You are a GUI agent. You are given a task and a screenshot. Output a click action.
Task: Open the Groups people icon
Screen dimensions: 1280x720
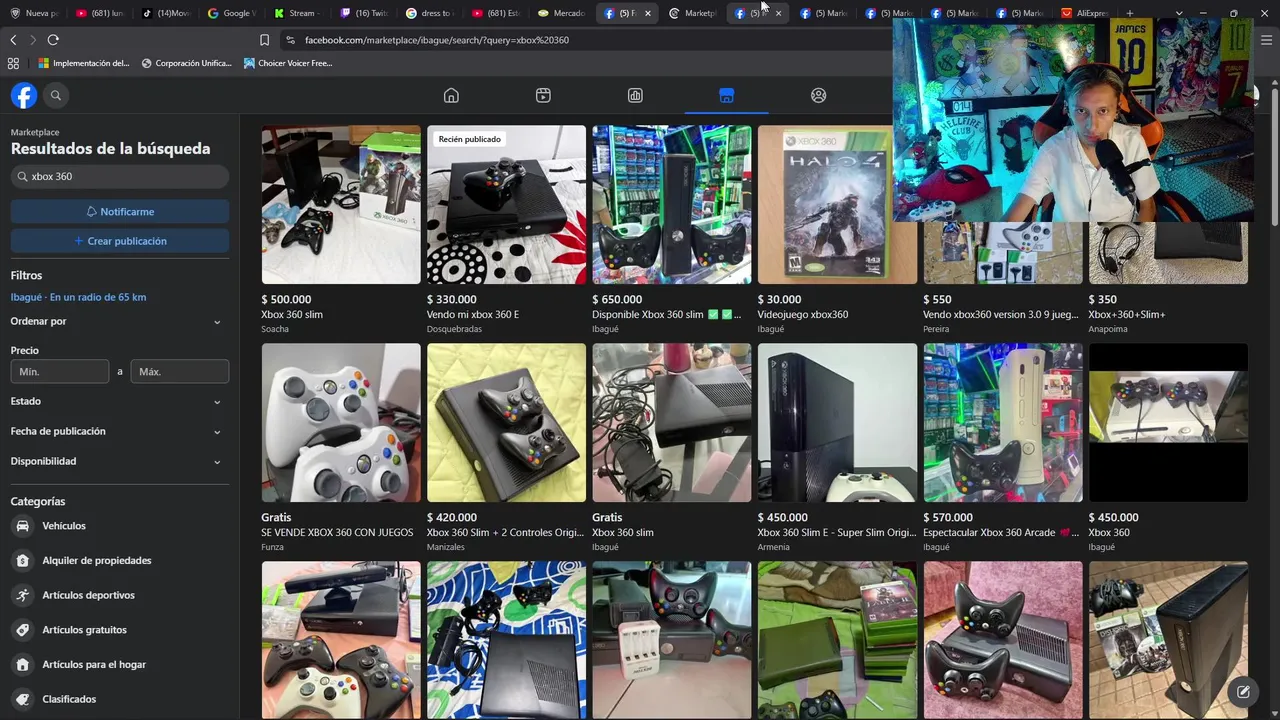coord(818,95)
